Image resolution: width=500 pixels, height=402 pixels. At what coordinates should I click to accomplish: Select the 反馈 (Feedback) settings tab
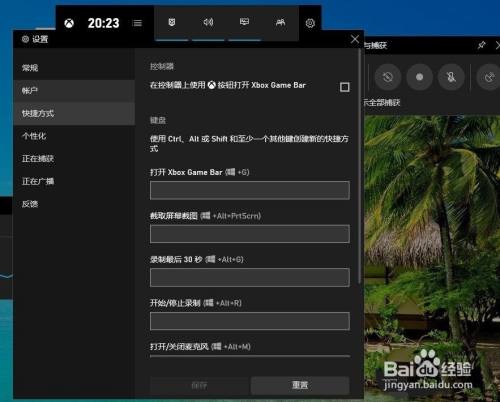click(74, 204)
